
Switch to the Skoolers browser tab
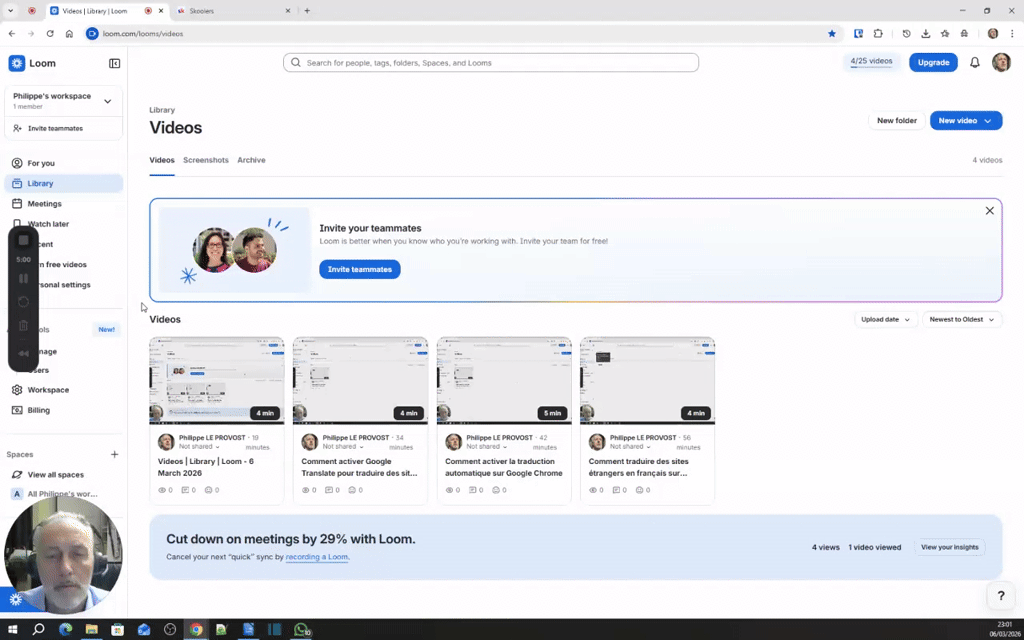tap(232, 11)
